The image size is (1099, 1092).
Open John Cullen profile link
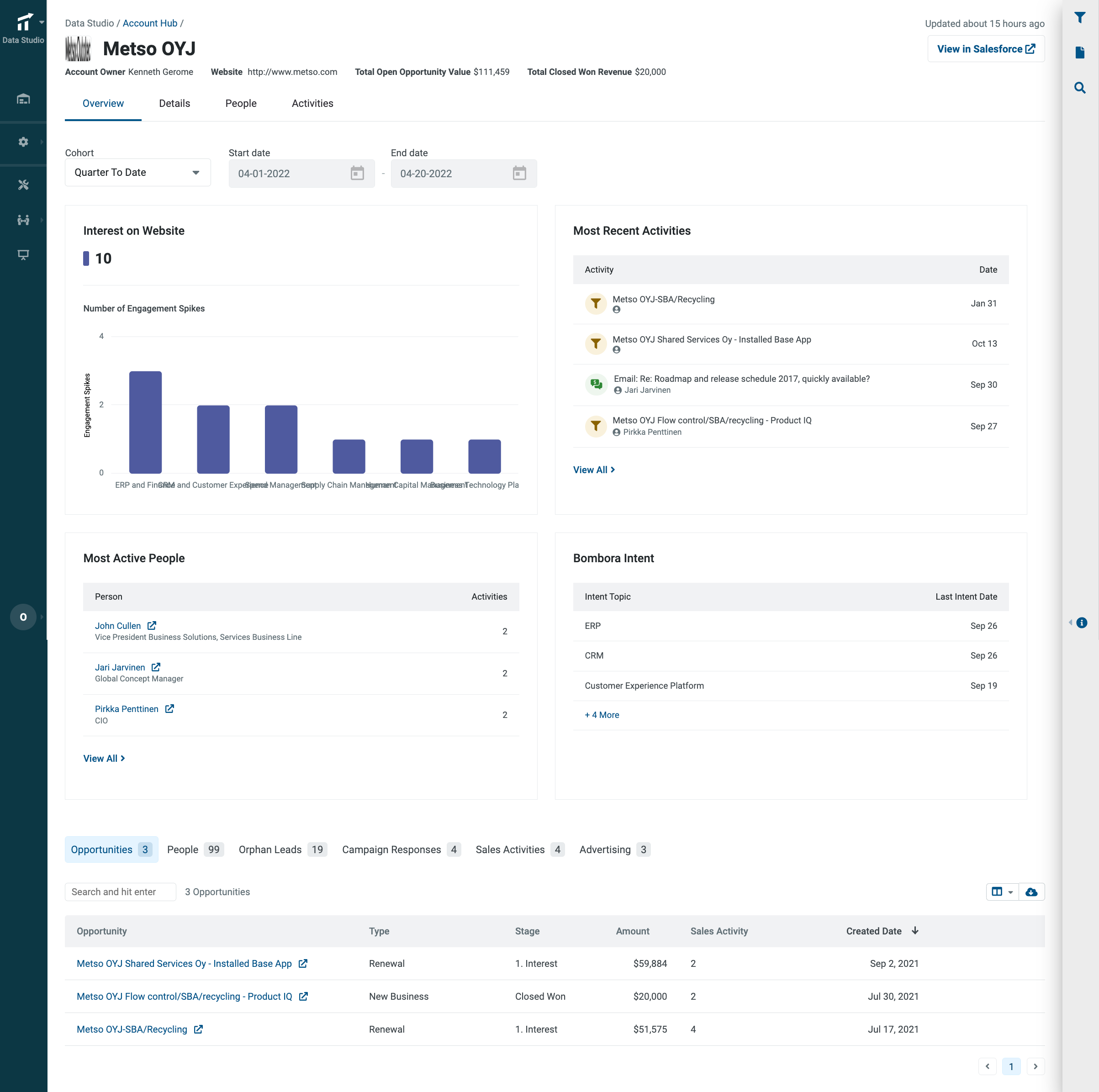[x=118, y=626]
